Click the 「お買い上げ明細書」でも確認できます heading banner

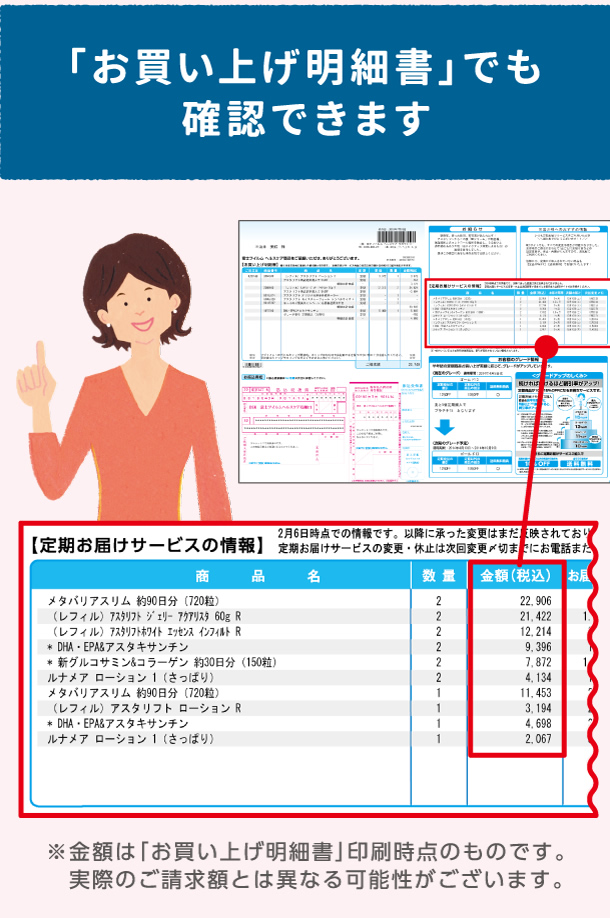coord(305,92)
